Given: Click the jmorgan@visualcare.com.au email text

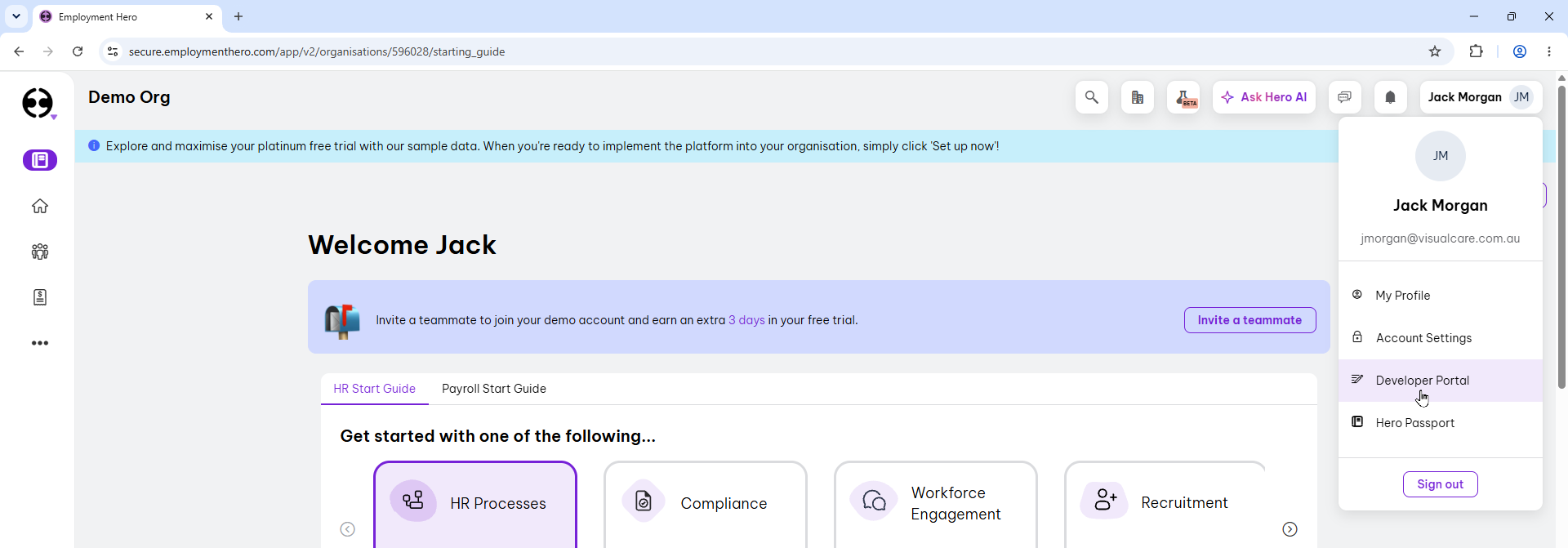Looking at the screenshot, I should click(1441, 238).
